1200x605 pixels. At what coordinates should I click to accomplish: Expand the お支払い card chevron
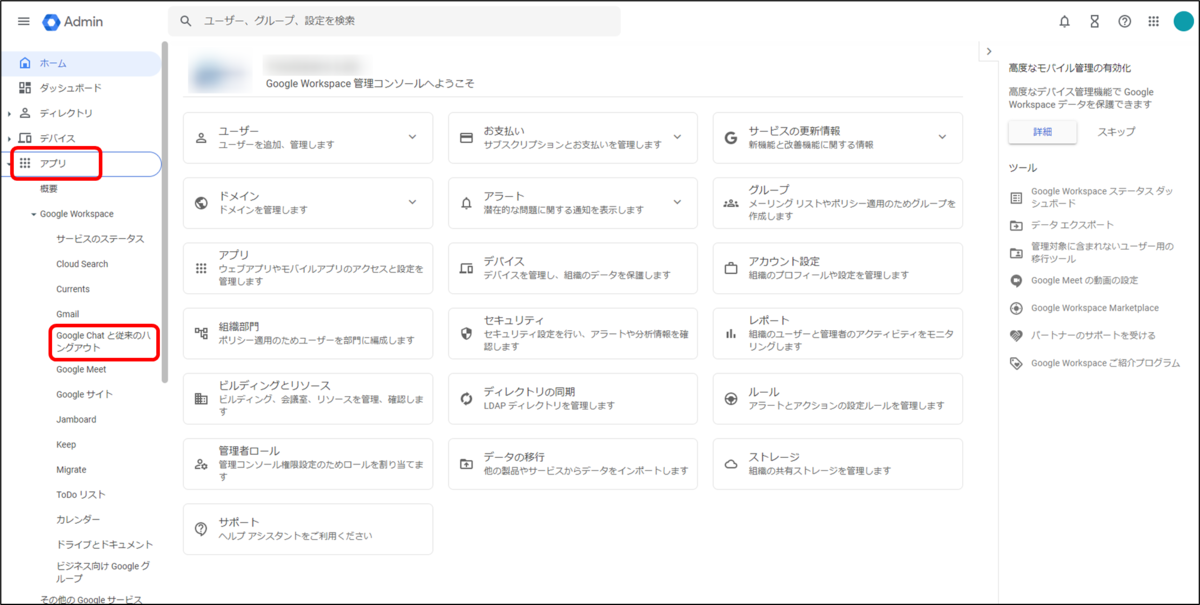[677, 137]
